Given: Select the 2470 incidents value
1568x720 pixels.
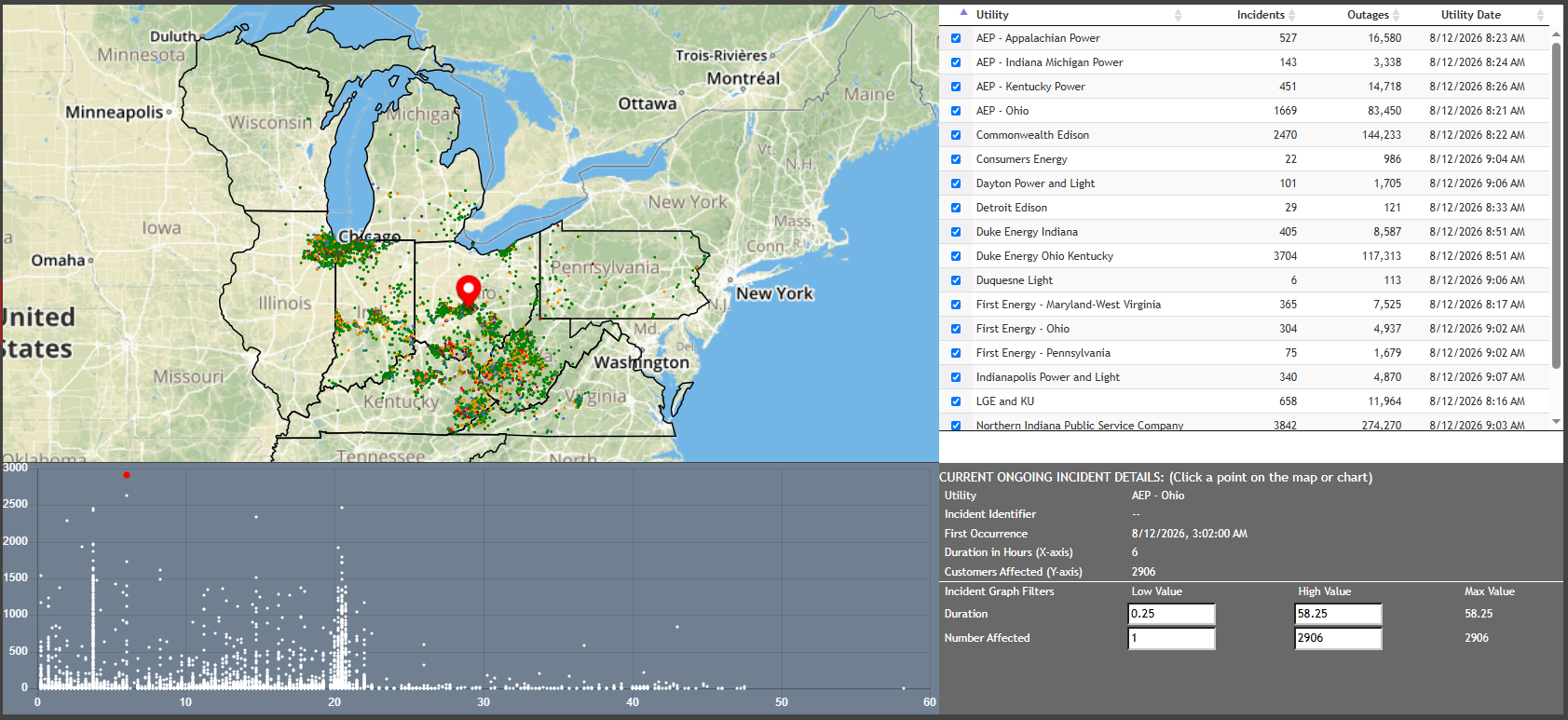Looking at the screenshot, I should (1286, 135).
